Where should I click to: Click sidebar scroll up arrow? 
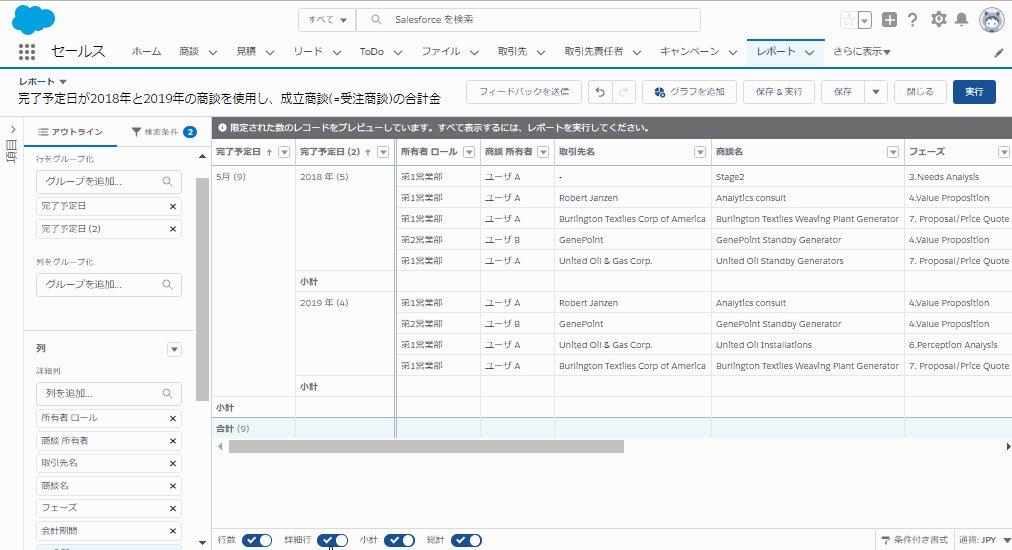pyautogui.click(x=202, y=156)
